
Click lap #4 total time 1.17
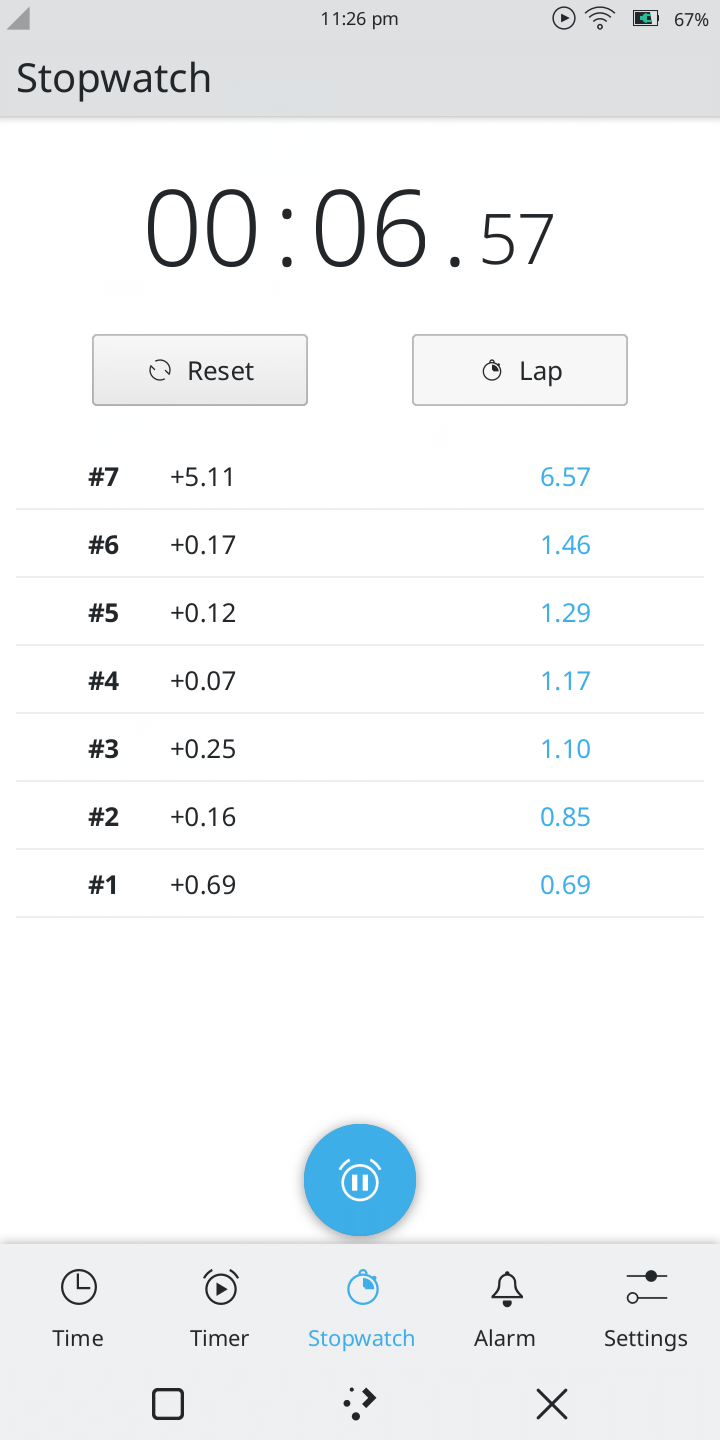coord(565,681)
